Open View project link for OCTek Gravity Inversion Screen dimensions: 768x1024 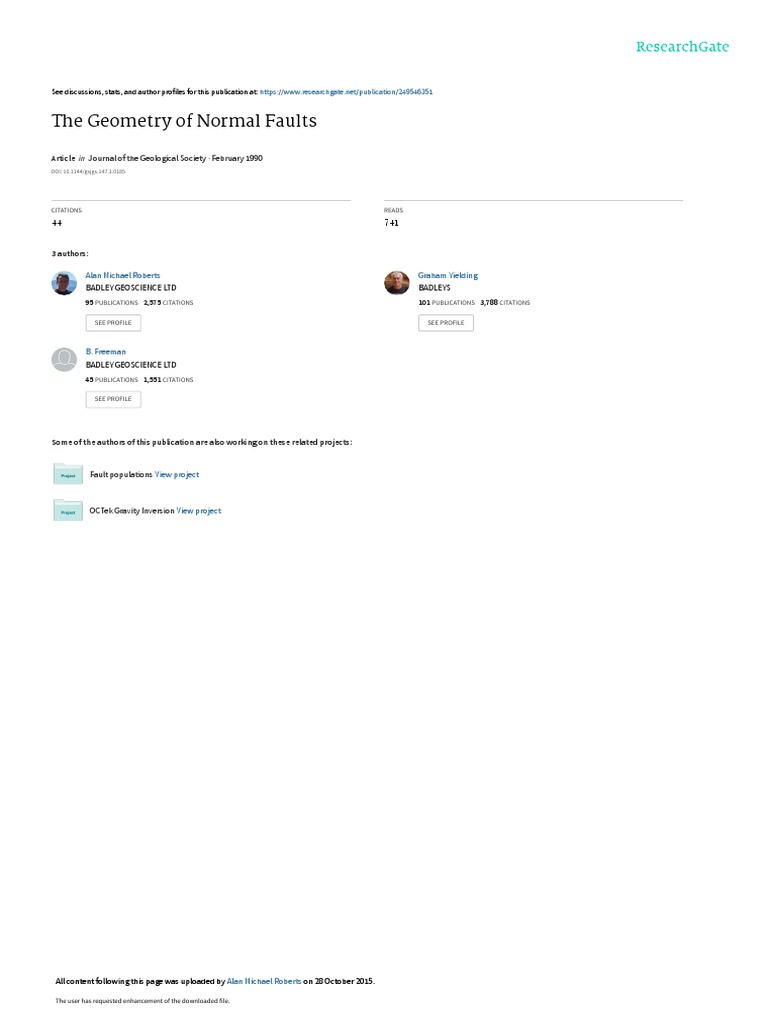tap(199, 511)
